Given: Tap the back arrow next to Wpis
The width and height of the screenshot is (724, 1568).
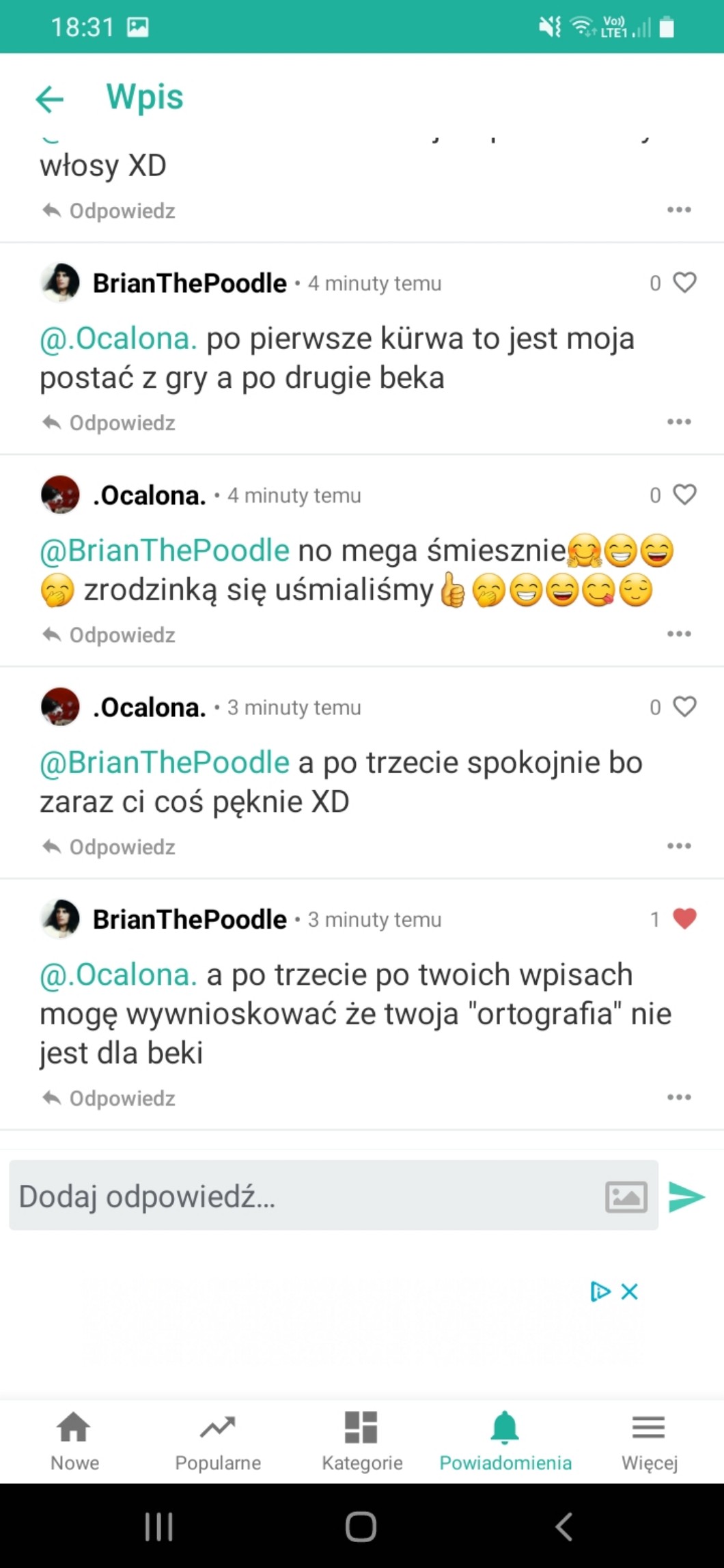Looking at the screenshot, I should 49,99.
